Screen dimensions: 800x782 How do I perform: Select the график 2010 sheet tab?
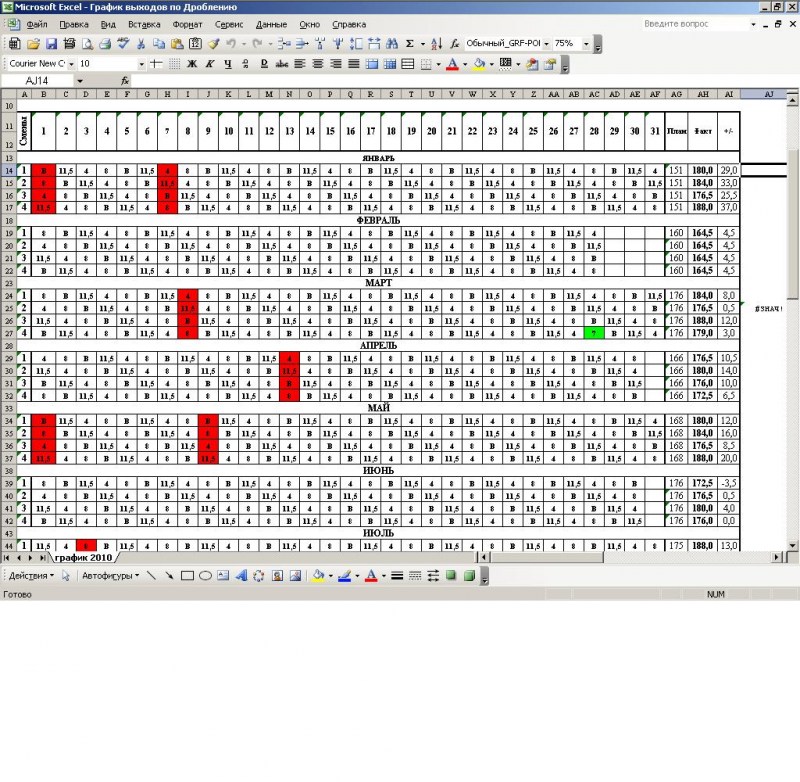[83, 558]
